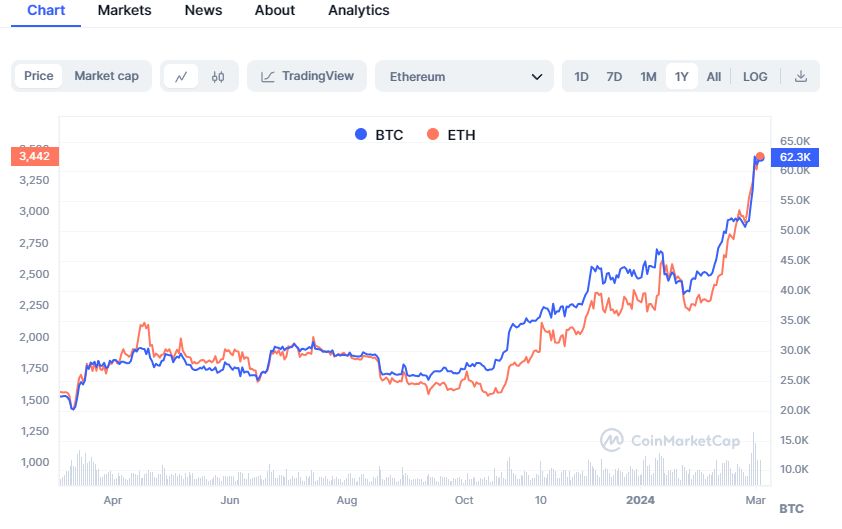Switch to the Analytics tab
This screenshot has width=842, height=529.
point(359,10)
